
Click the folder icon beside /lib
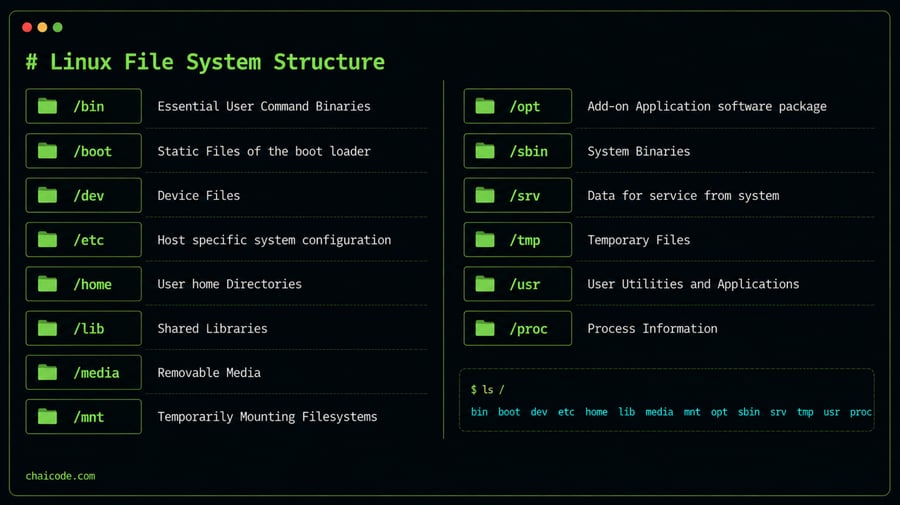point(47,328)
